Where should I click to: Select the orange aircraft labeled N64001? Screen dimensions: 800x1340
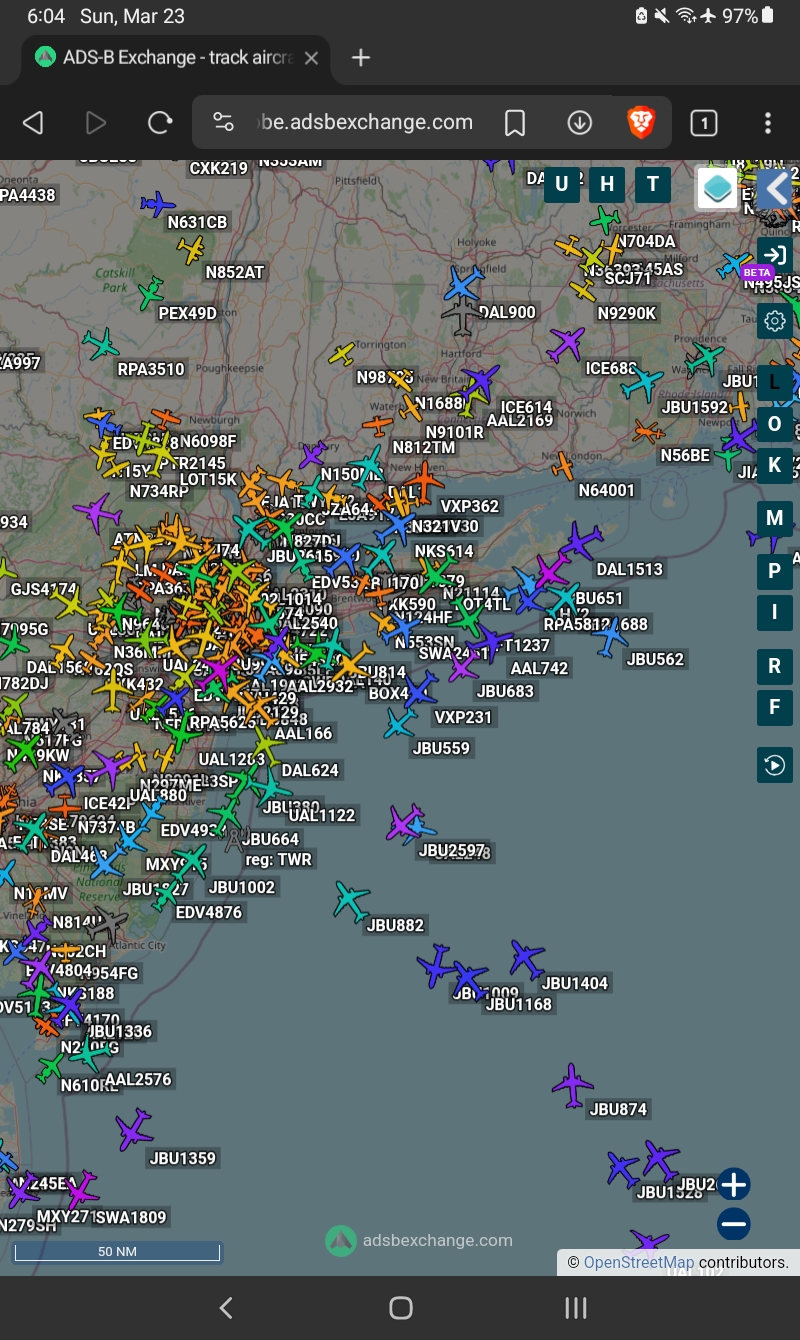564,466
